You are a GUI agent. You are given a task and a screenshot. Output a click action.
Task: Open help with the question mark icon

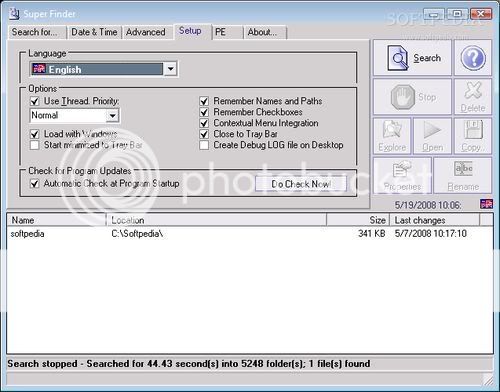click(473, 58)
